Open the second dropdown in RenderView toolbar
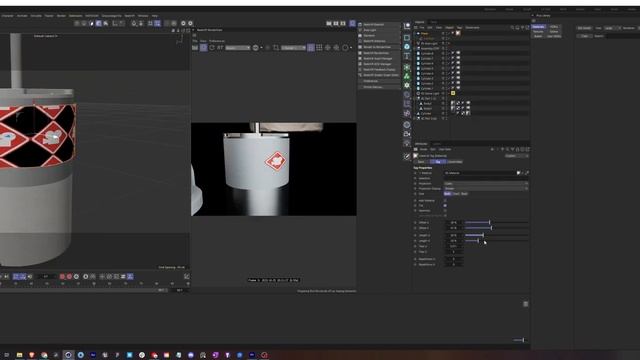640x360 pixels. click(293, 48)
